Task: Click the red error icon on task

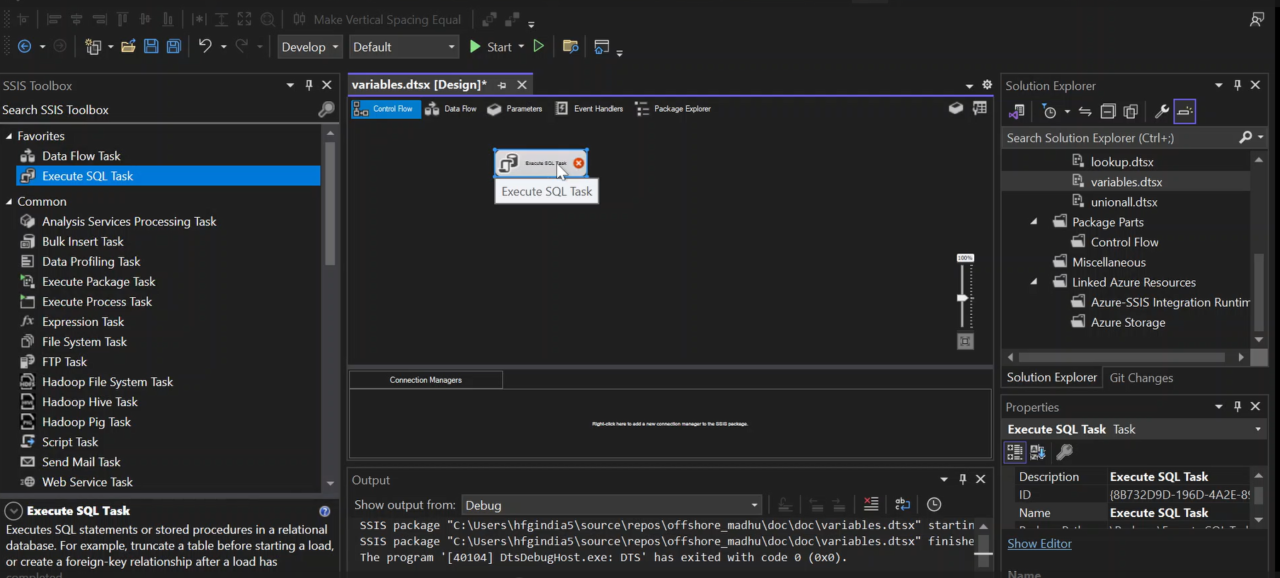Action: [579, 163]
